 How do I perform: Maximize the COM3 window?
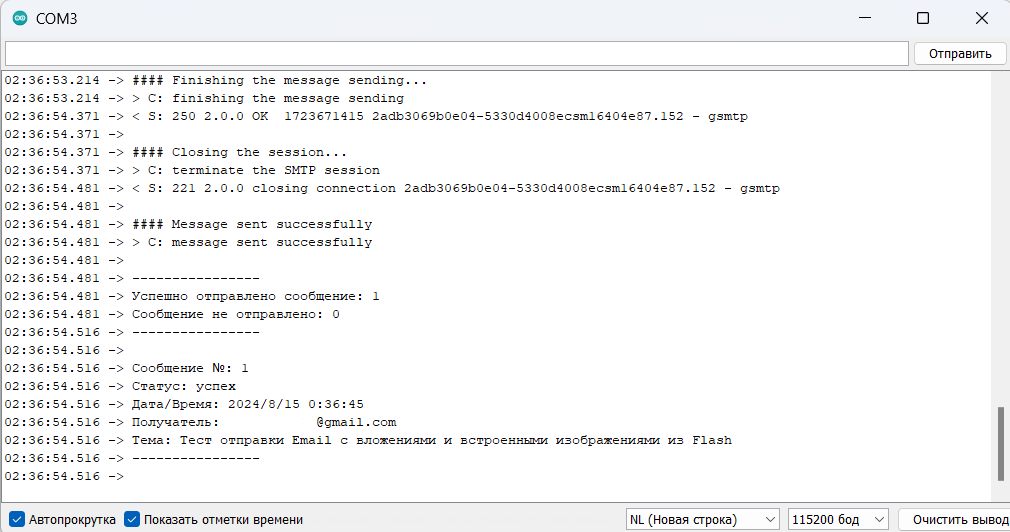pyautogui.click(x=923, y=18)
